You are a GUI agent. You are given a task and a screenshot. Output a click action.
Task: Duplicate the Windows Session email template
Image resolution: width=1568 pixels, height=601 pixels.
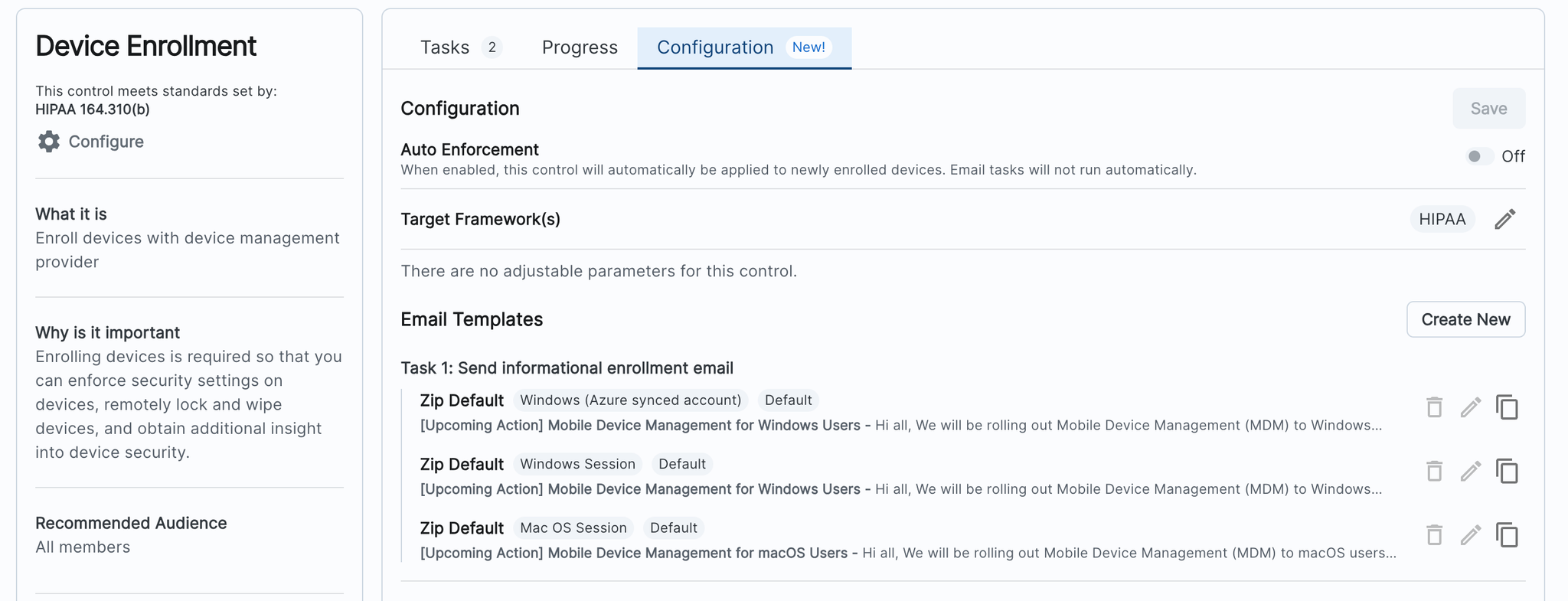[1507, 471]
